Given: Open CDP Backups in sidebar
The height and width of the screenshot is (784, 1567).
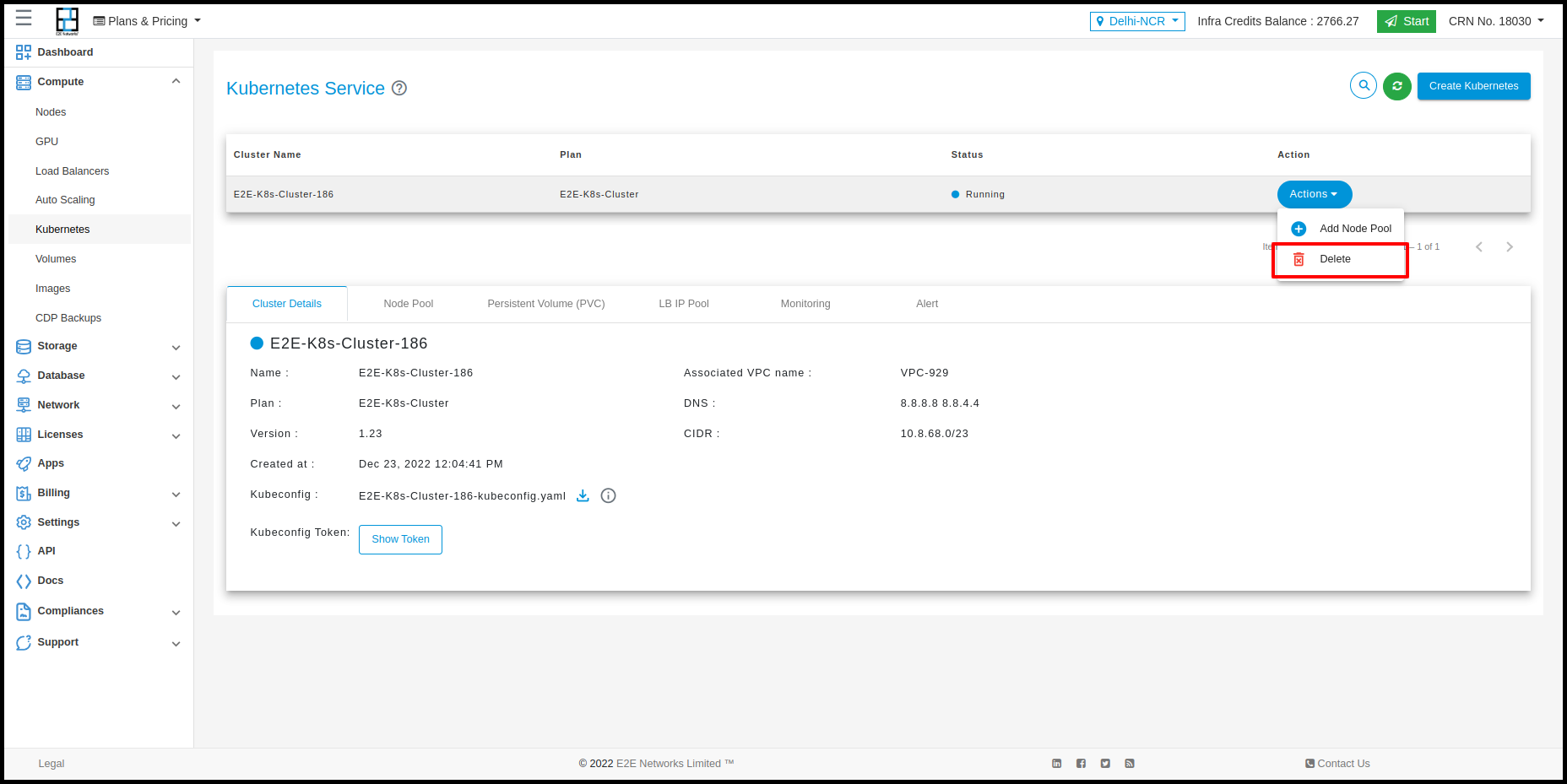Looking at the screenshot, I should [x=68, y=318].
